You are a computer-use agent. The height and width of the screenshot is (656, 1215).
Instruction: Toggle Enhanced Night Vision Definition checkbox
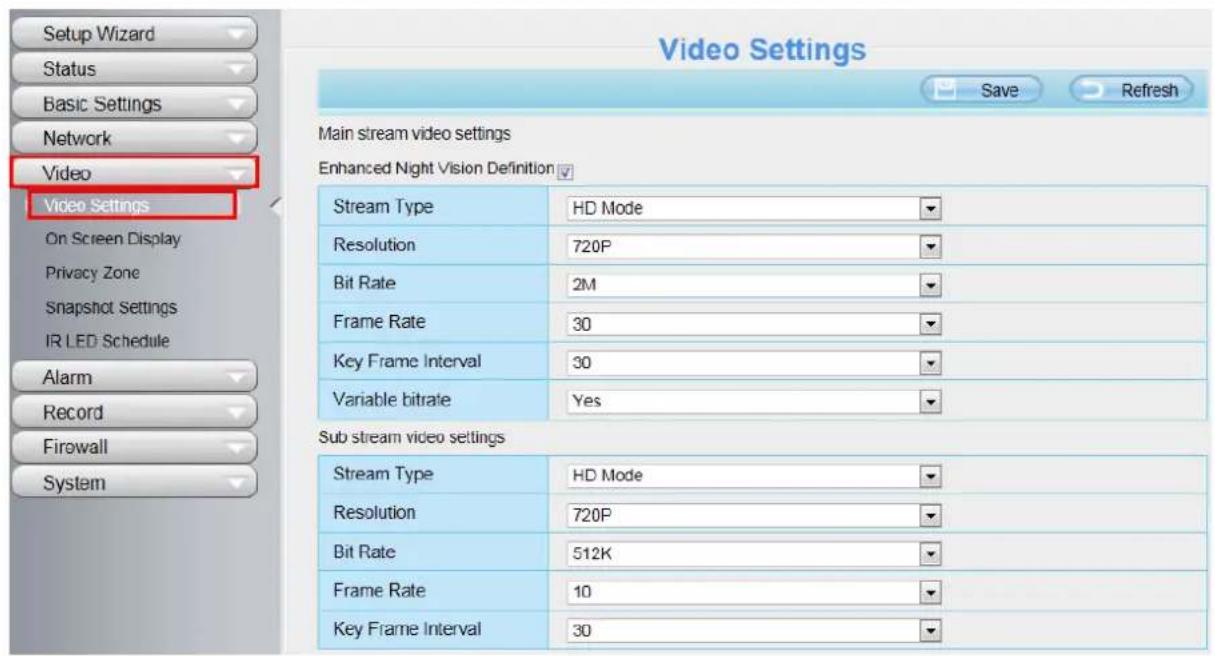tap(565, 170)
